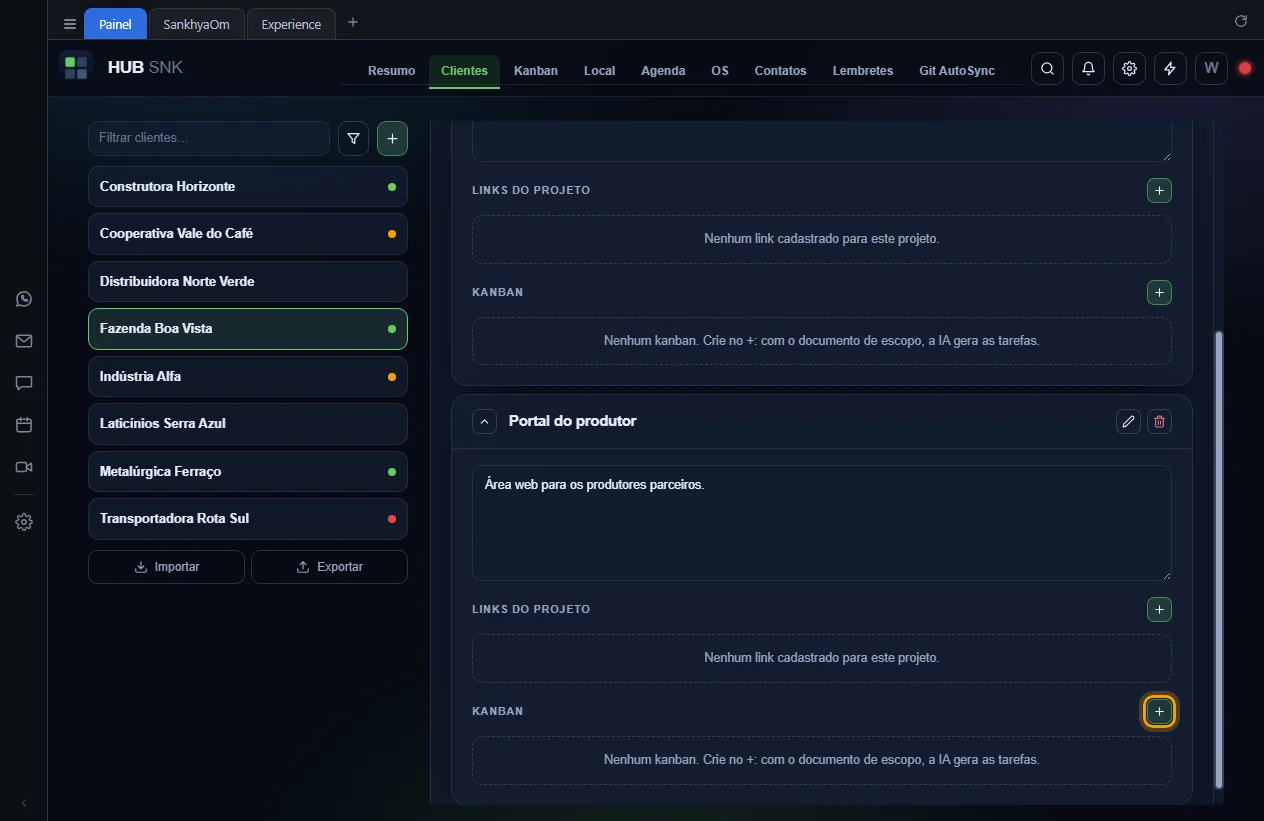Open the Agenda menu
The width and height of the screenshot is (1264, 821).
click(x=663, y=71)
